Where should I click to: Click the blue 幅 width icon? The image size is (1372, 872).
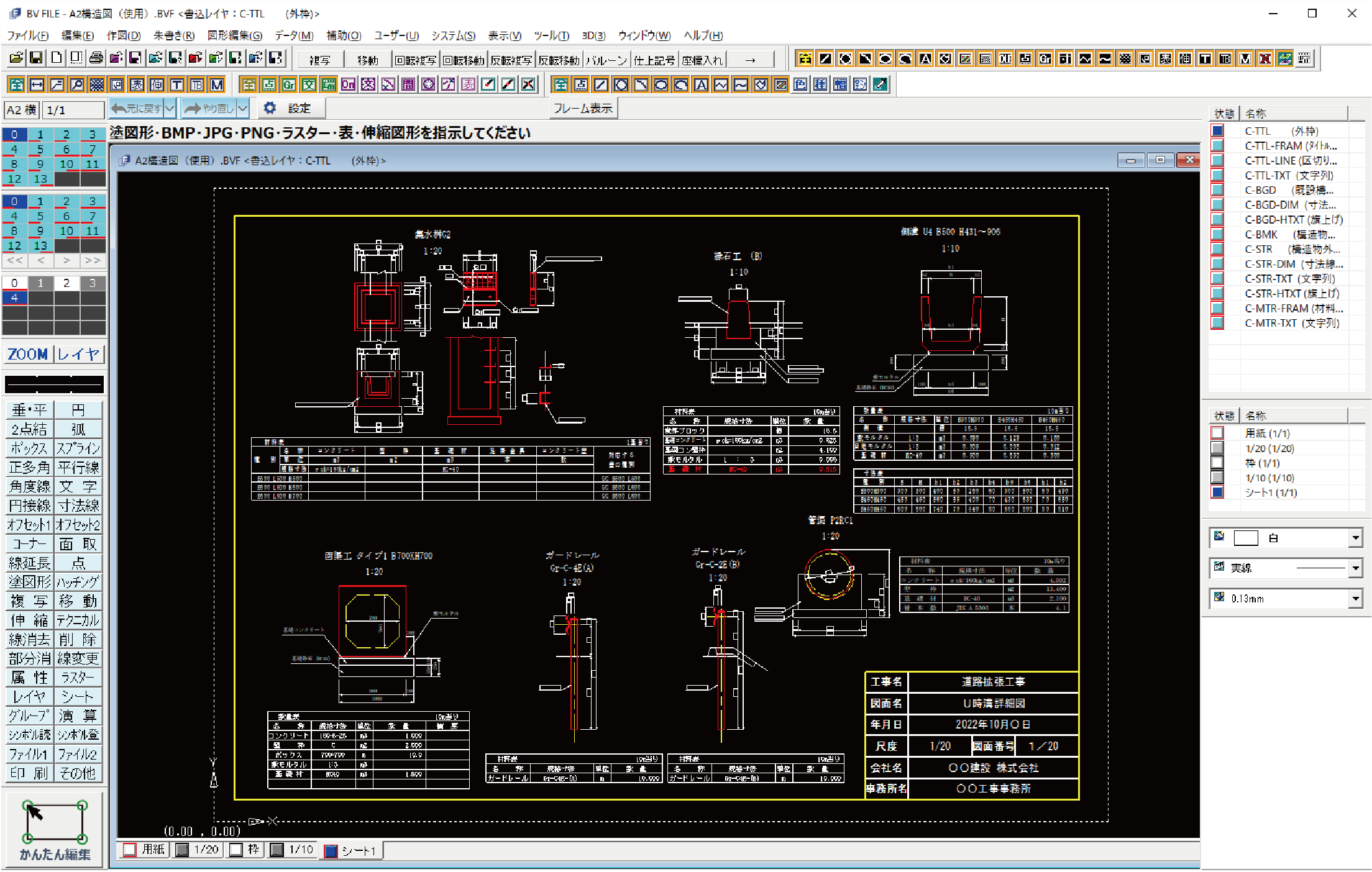point(840,84)
